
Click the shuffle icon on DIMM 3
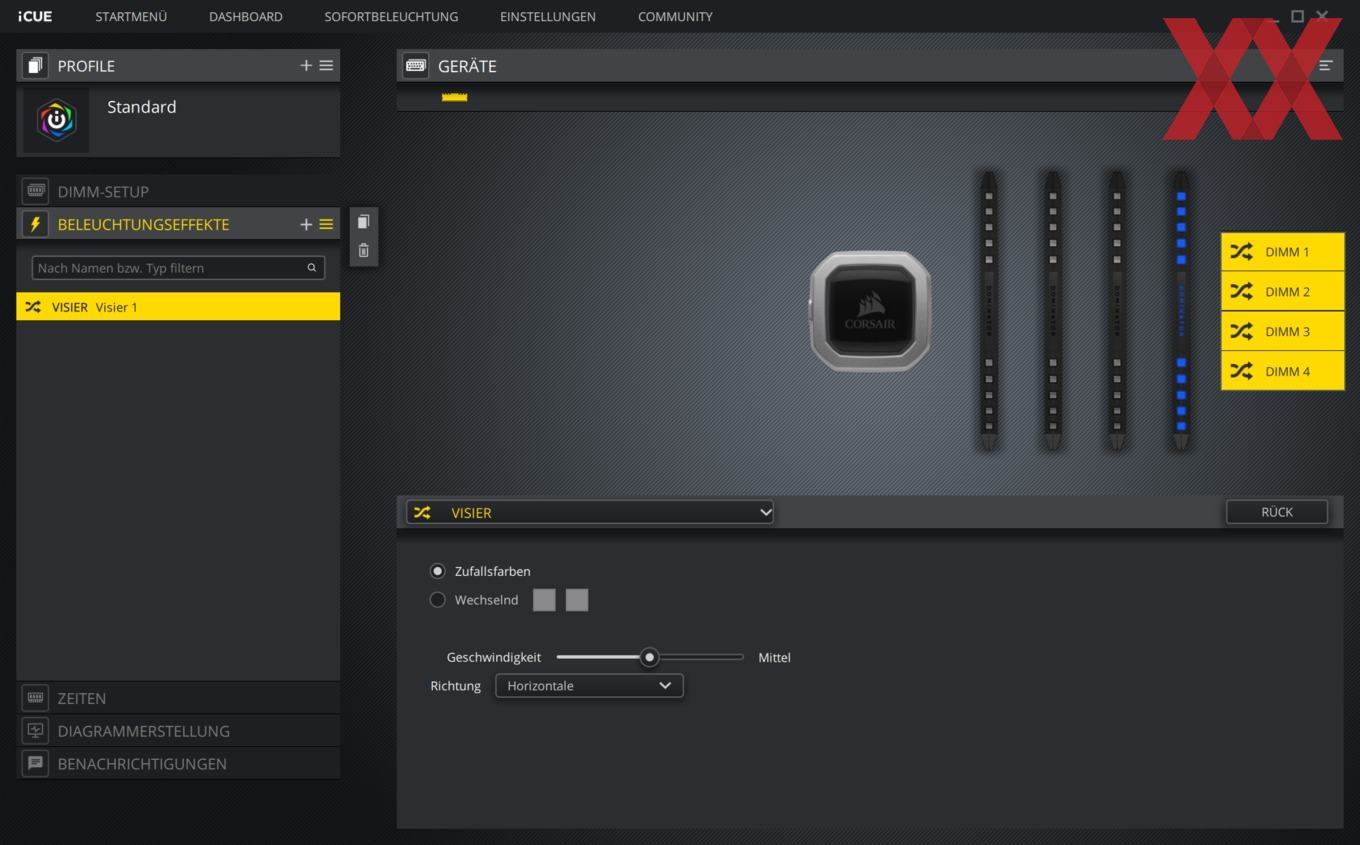coord(1241,331)
